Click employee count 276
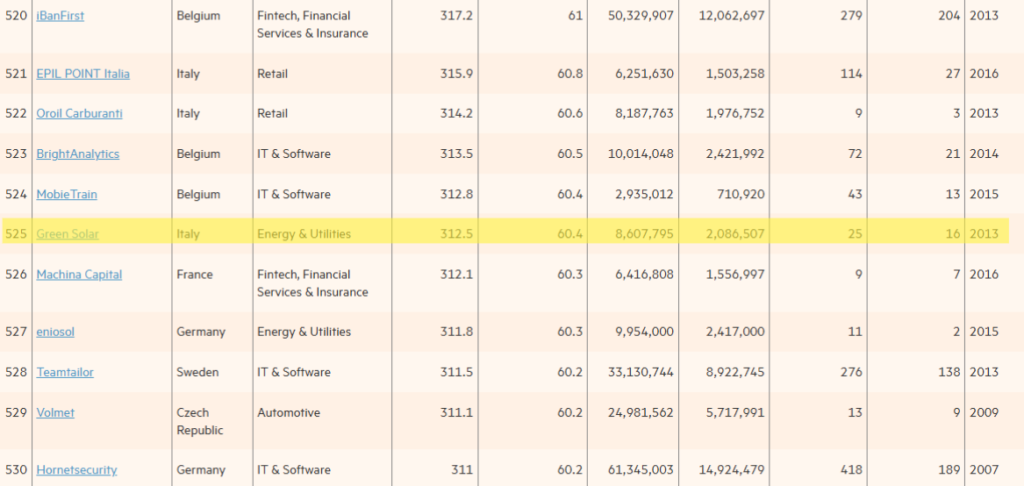 click(852, 372)
